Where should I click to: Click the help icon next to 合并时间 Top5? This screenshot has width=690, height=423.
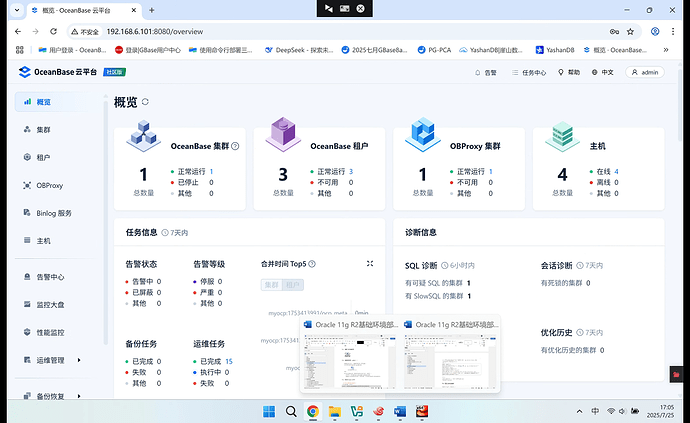[x=312, y=264]
